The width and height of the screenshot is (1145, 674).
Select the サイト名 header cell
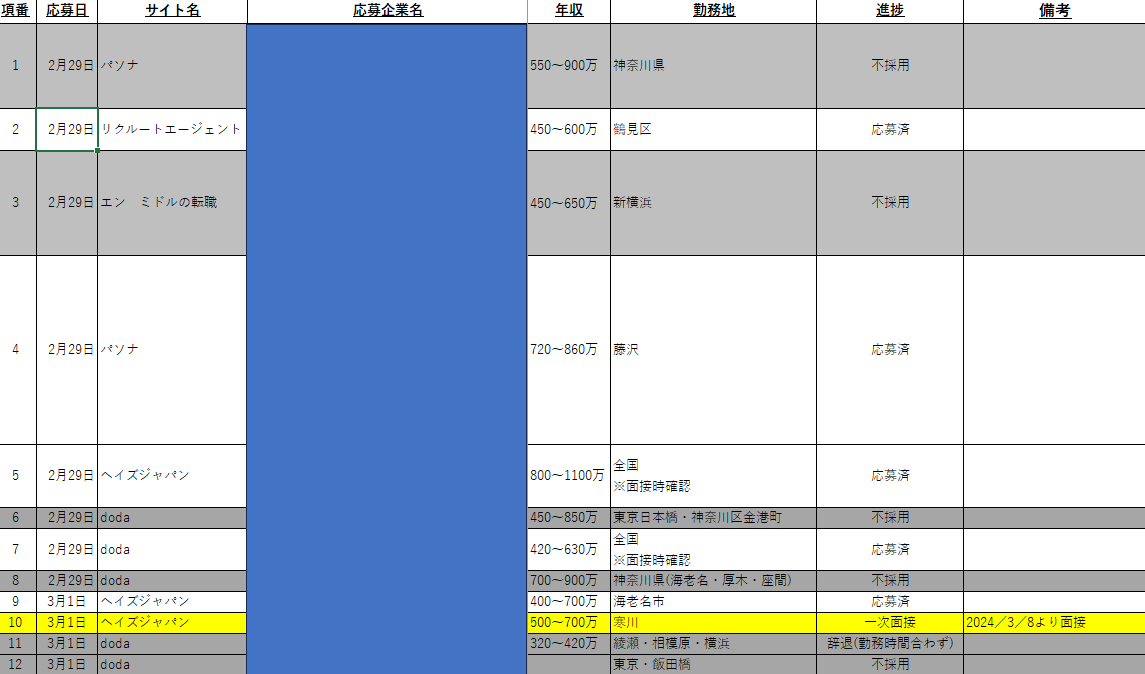172,11
